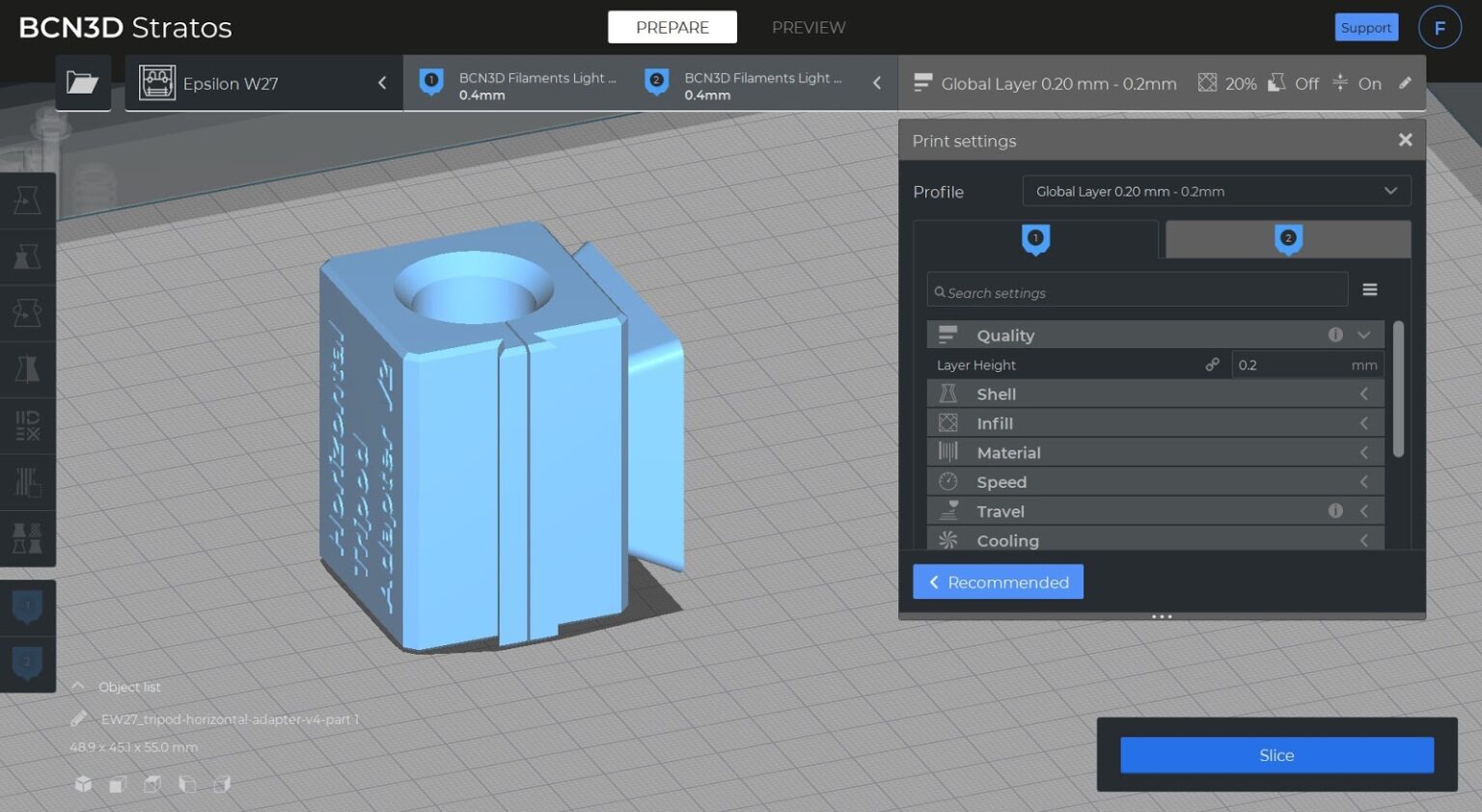The height and width of the screenshot is (812, 1482).
Task: Open the file loading folder icon
Action: pyautogui.click(x=83, y=83)
